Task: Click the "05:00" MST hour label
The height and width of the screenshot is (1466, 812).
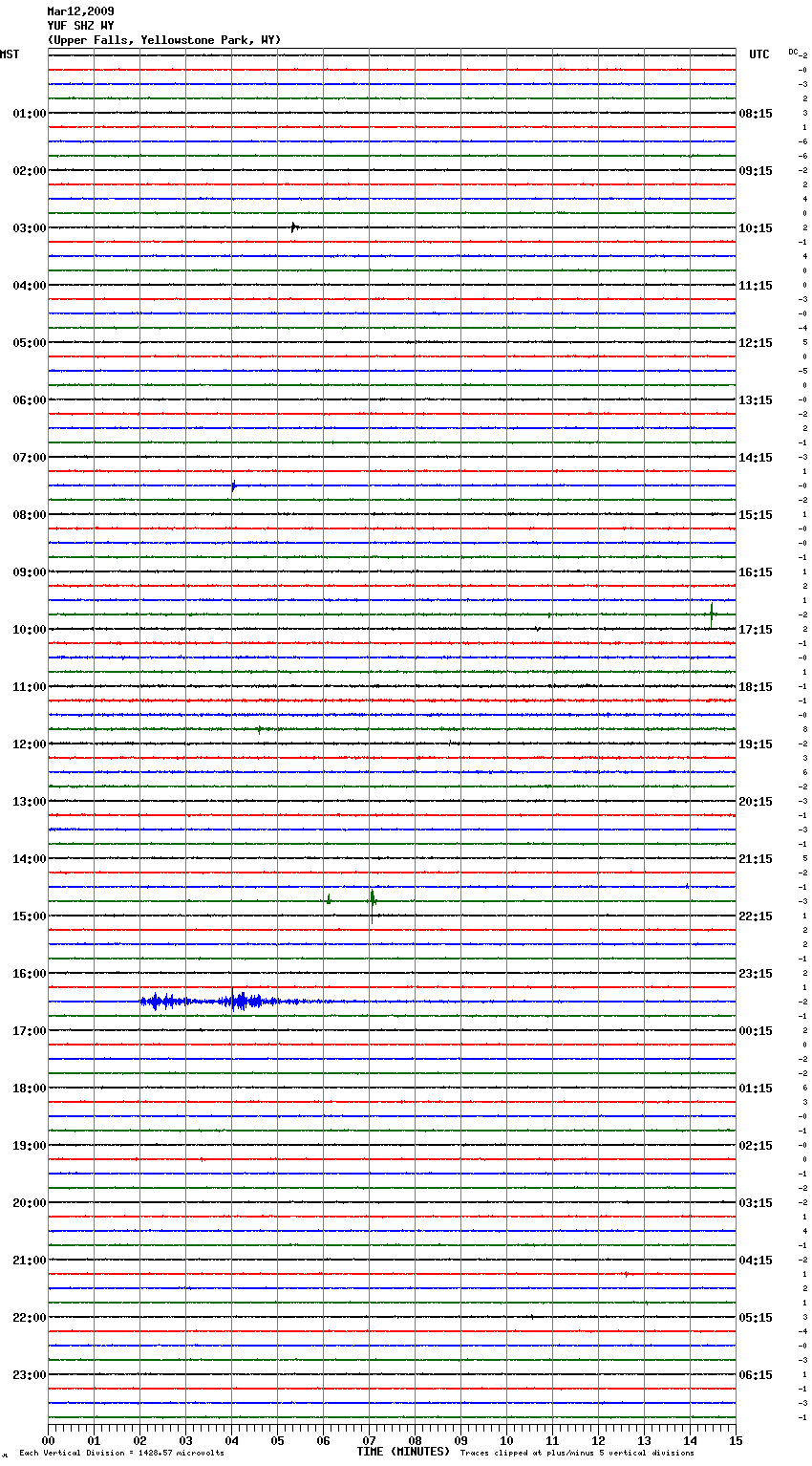Action: (x=30, y=343)
